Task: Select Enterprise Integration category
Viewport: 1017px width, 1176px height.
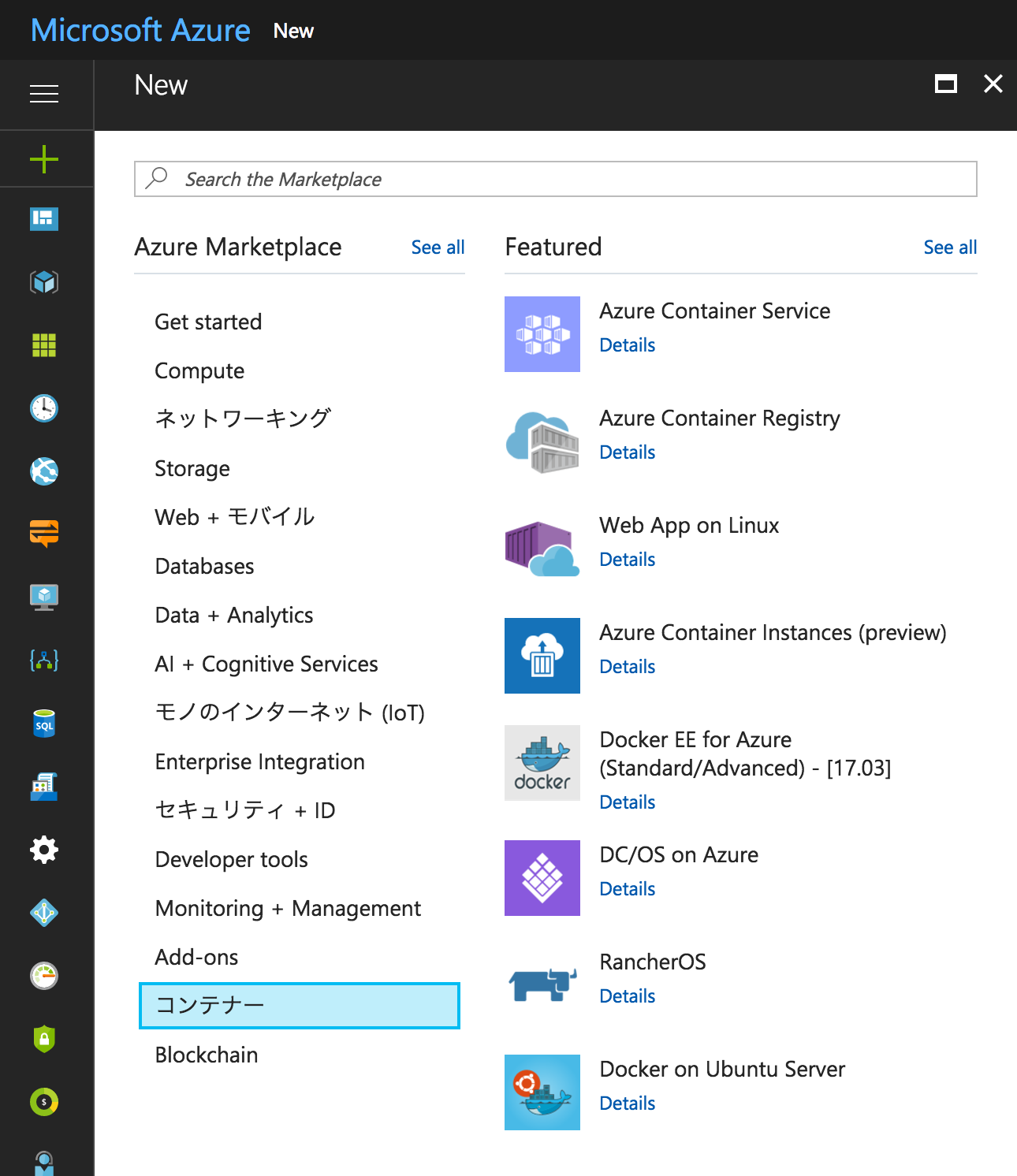Action: pos(259,761)
